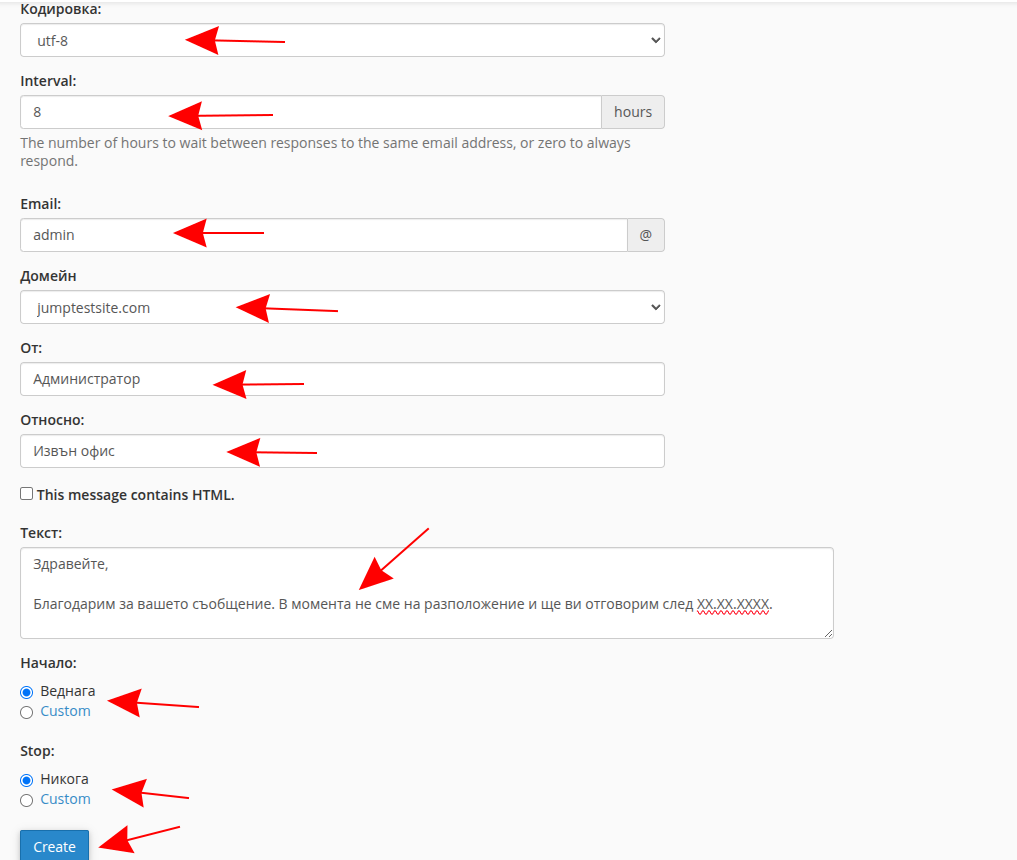Click the Custom link text under Начало
This screenshot has width=1017, height=860.
tap(65, 711)
